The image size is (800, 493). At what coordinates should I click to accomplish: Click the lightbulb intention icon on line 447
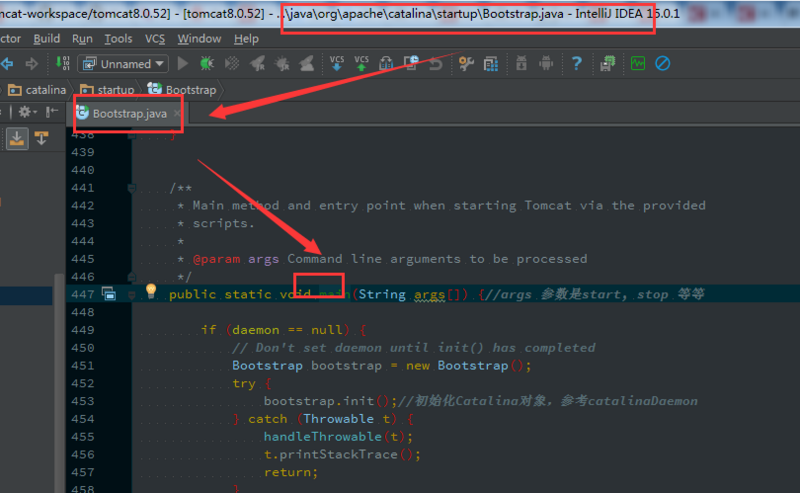[151, 290]
